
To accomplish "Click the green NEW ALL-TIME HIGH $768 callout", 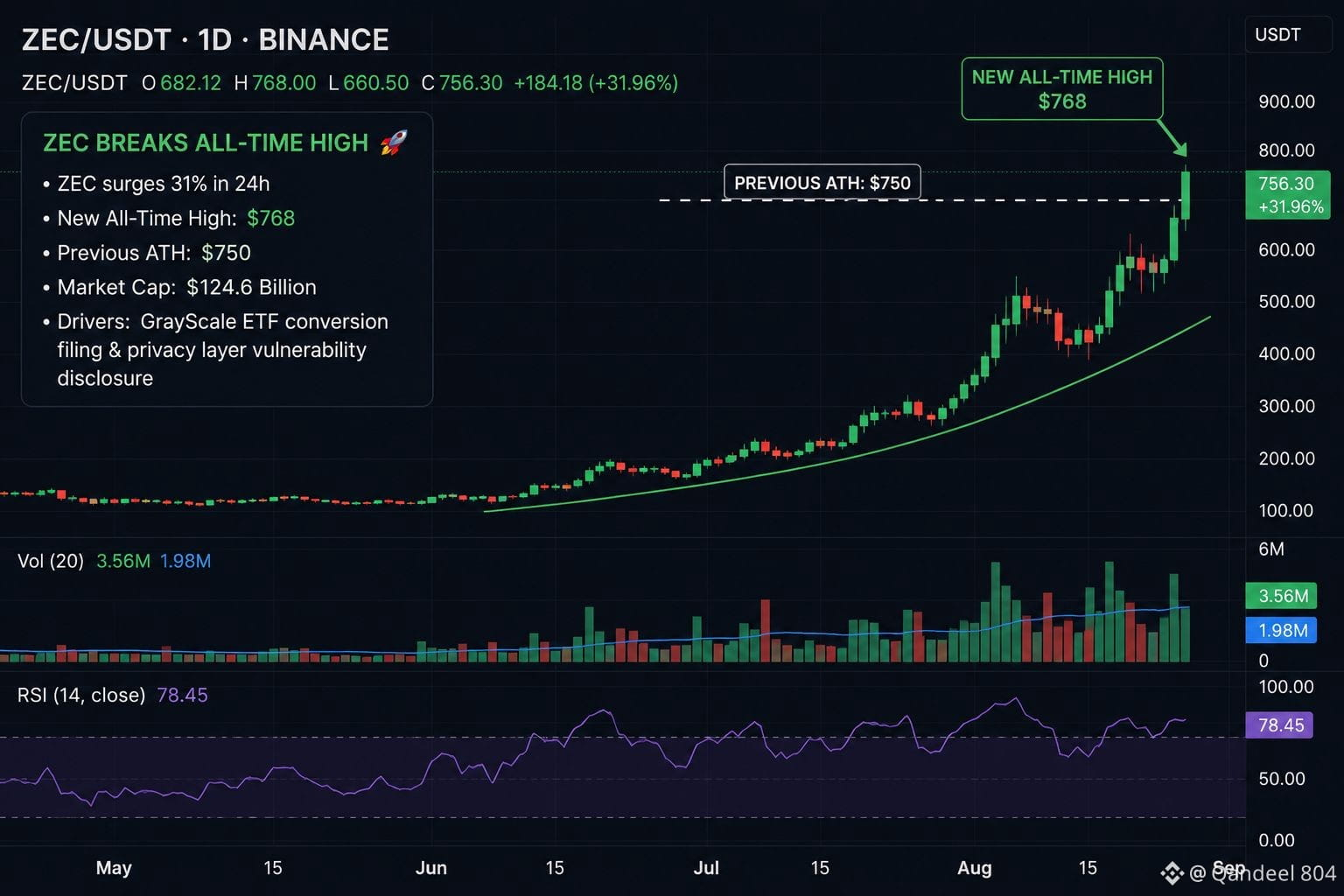I will tap(1062, 89).
